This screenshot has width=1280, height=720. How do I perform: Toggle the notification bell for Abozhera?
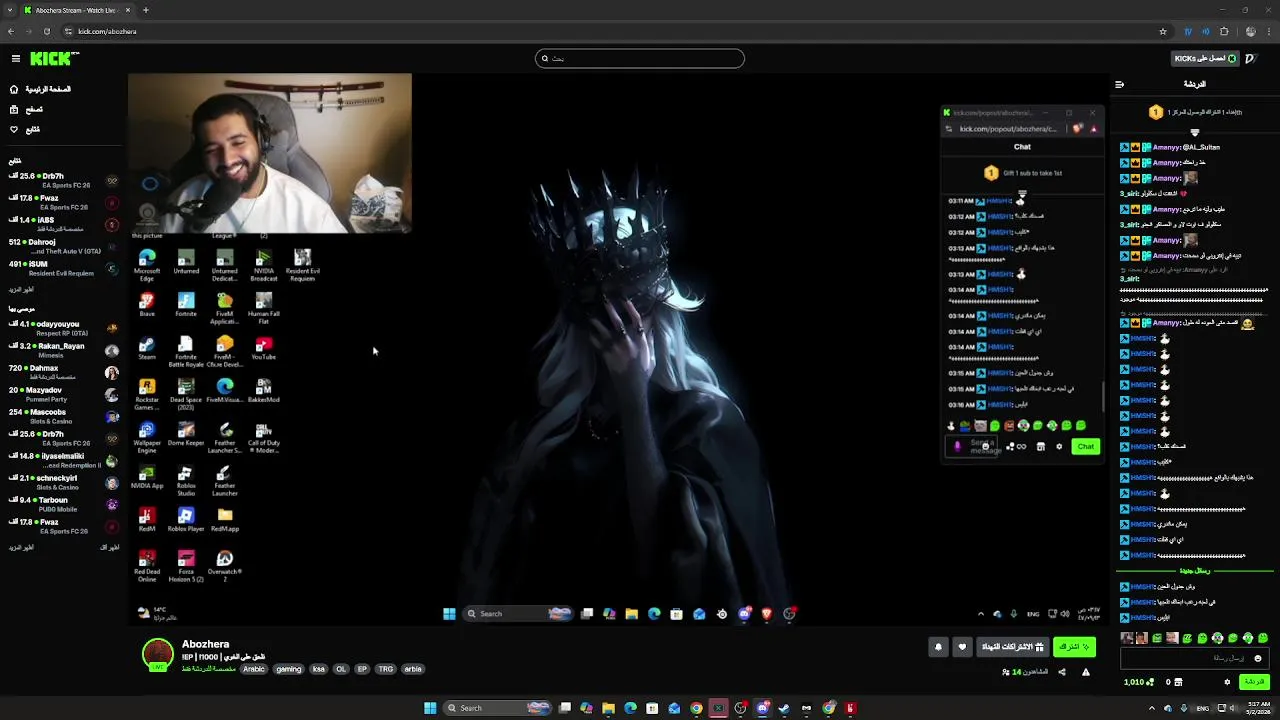(x=938, y=647)
